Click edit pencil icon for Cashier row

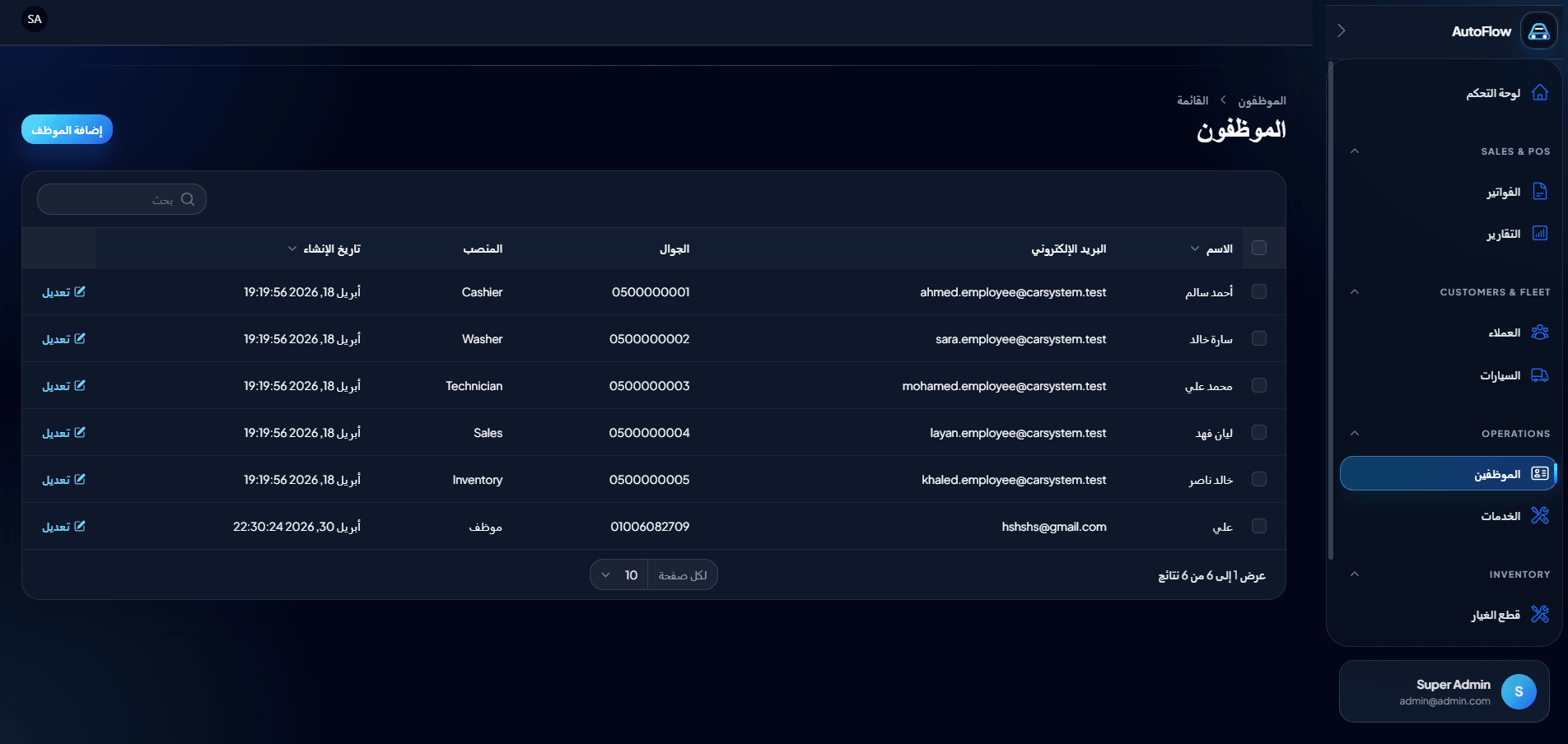(80, 291)
